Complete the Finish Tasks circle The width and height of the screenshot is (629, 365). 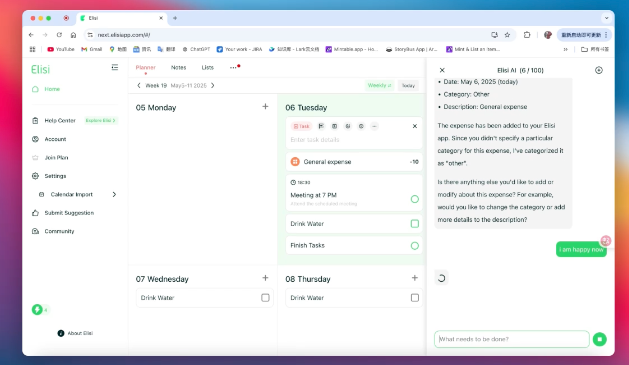(415, 246)
